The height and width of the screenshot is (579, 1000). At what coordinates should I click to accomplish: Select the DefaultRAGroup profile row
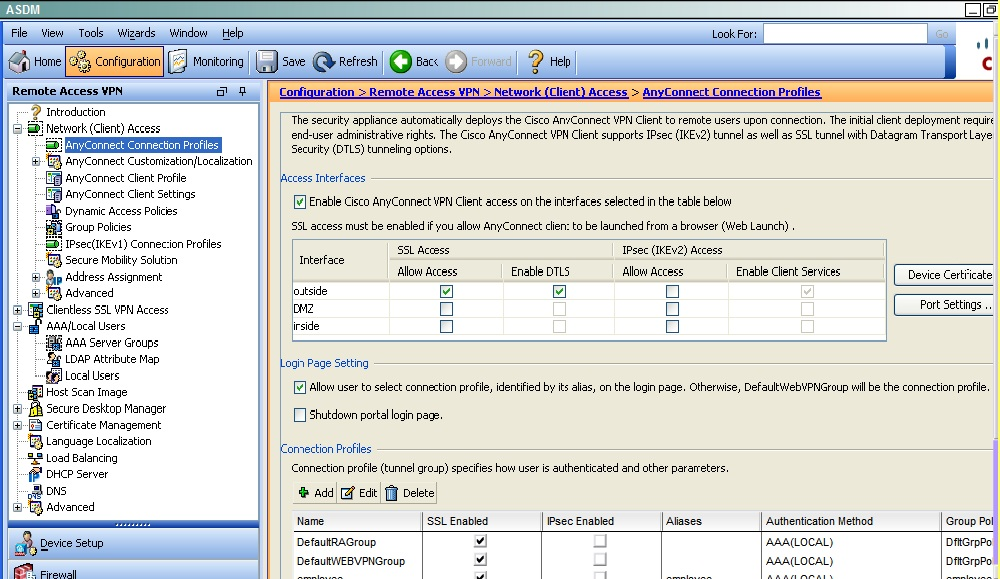click(643, 542)
